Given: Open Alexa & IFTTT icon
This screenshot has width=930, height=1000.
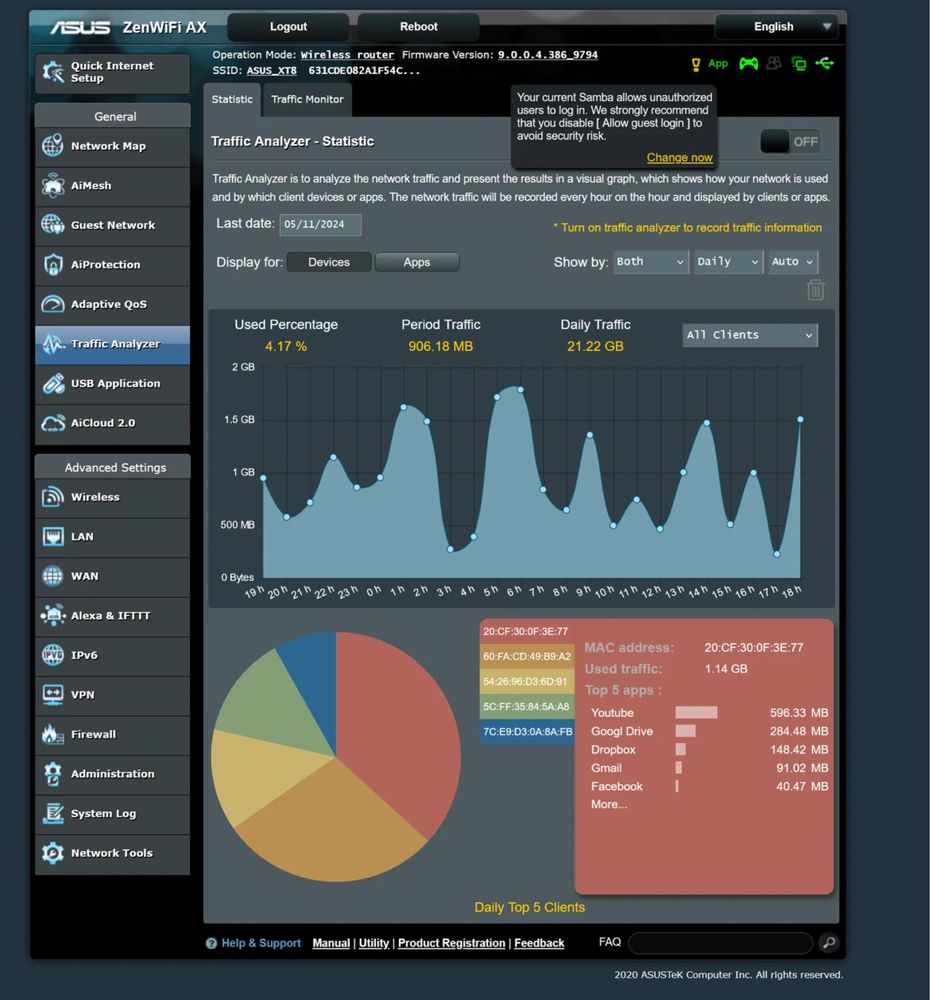Looking at the screenshot, I should pyautogui.click(x=53, y=615).
